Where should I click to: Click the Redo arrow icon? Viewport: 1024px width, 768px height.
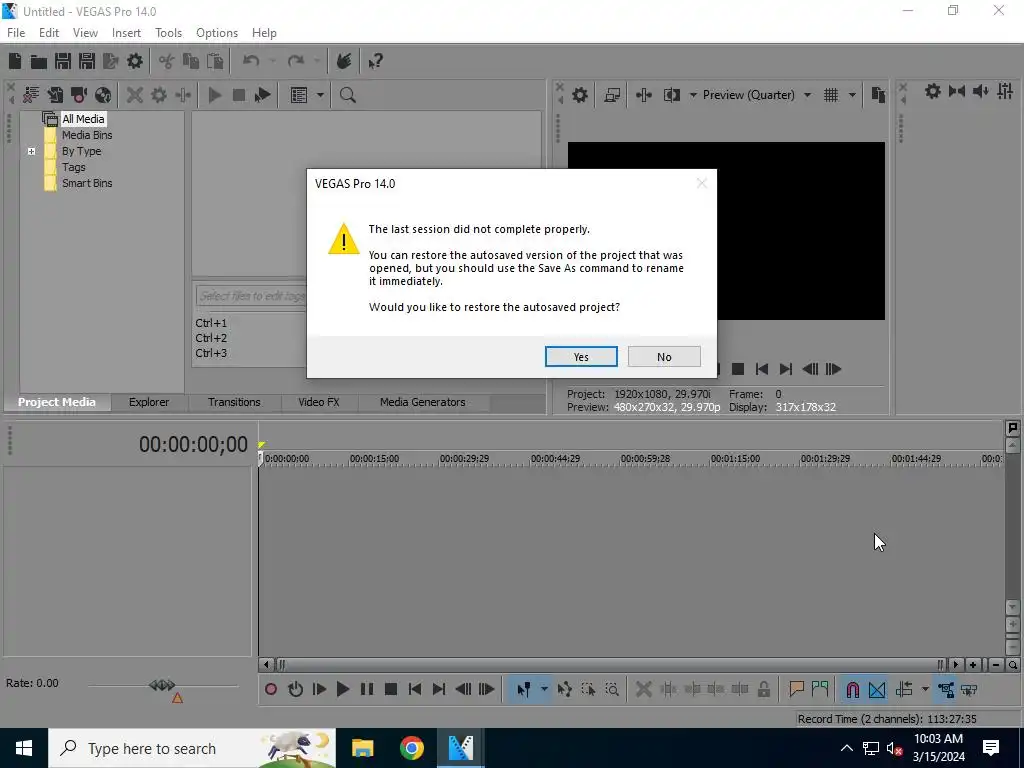click(296, 61)
